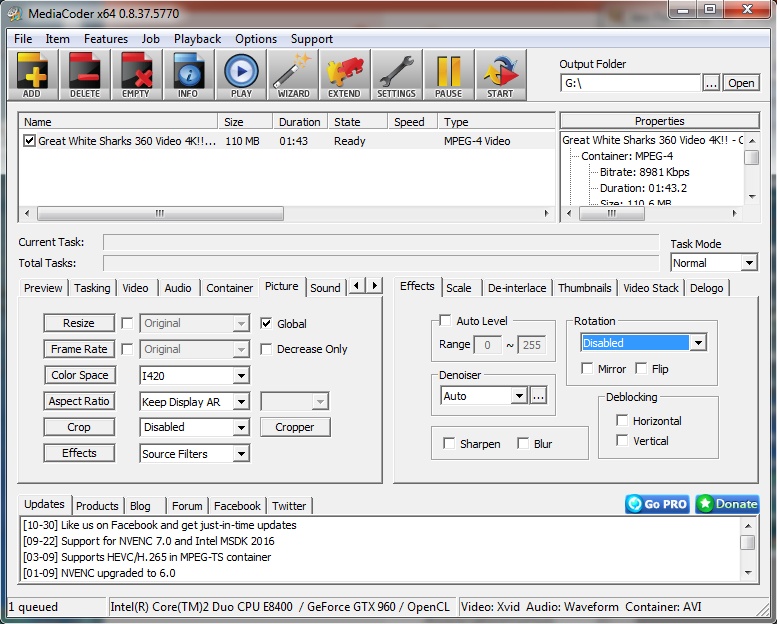Enable the Frame Rate checkbox
The width and height of the screenshot is (777, 624).
[x=127, y=349]
